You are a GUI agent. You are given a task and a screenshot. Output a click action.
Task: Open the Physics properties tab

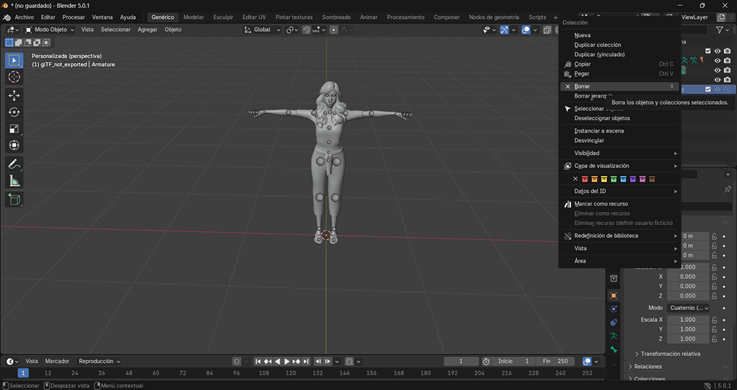(x=613, y=309)
